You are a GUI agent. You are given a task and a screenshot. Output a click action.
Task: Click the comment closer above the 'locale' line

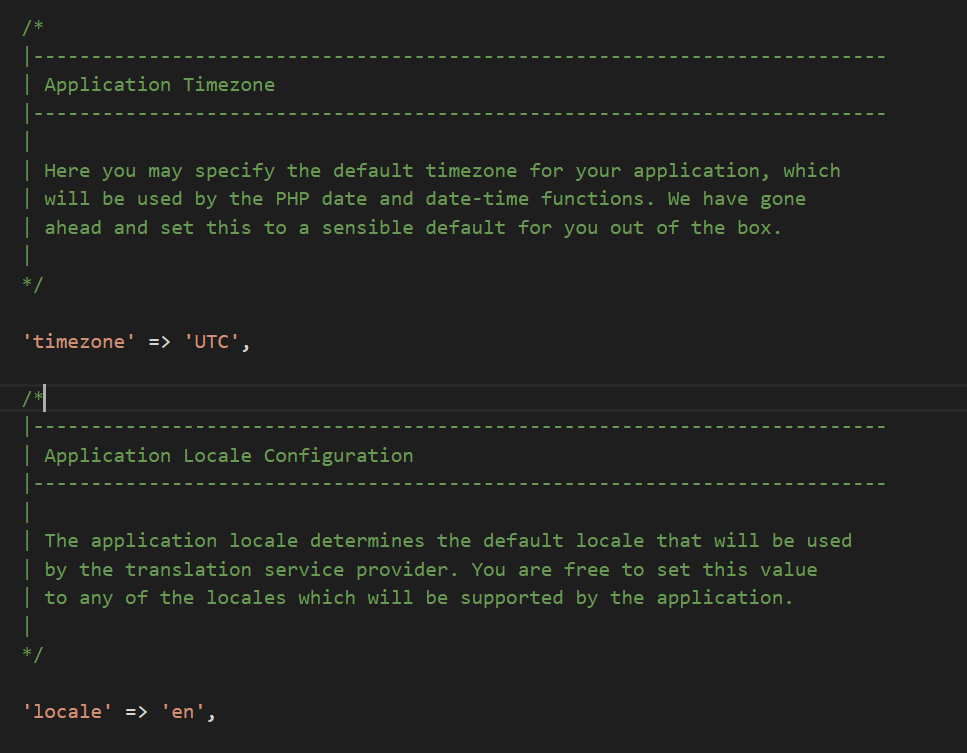pyautogui.click(x=32, y=655)
